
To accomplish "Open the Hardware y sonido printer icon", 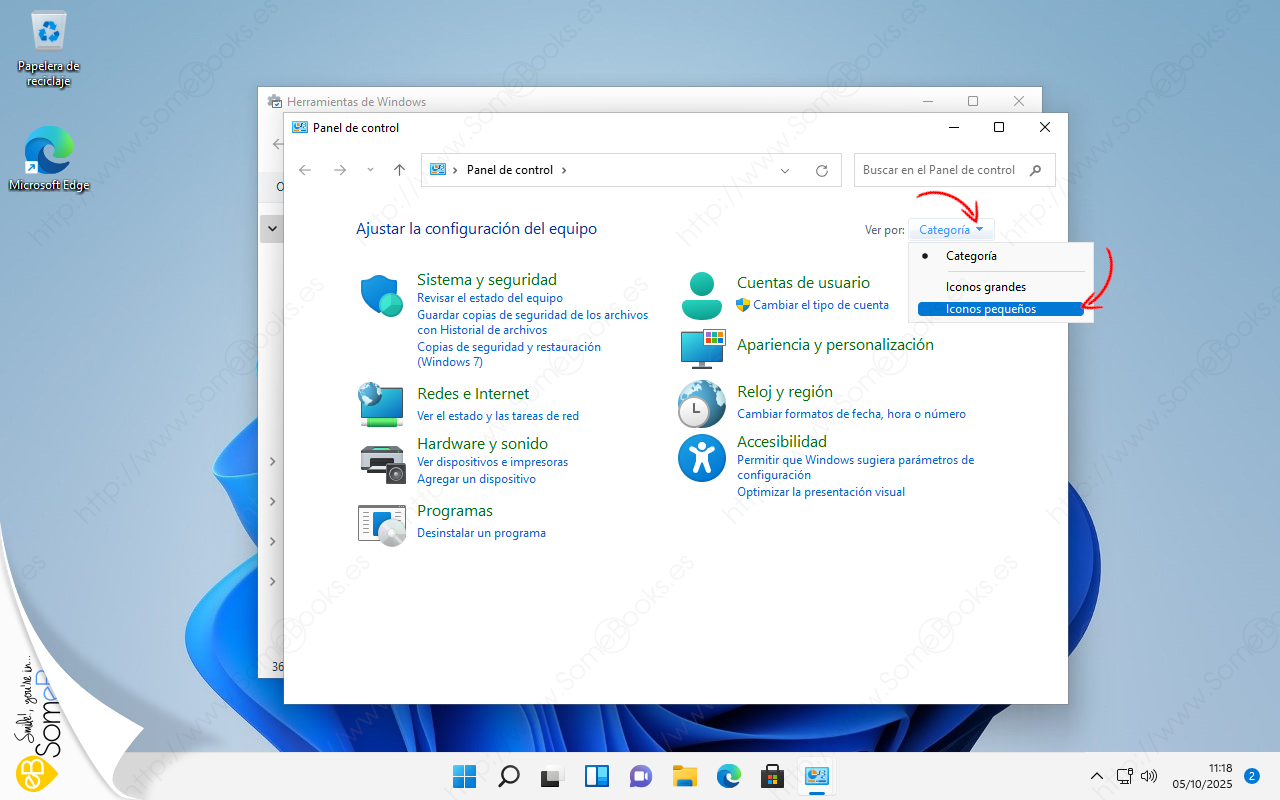I will 381,462.
